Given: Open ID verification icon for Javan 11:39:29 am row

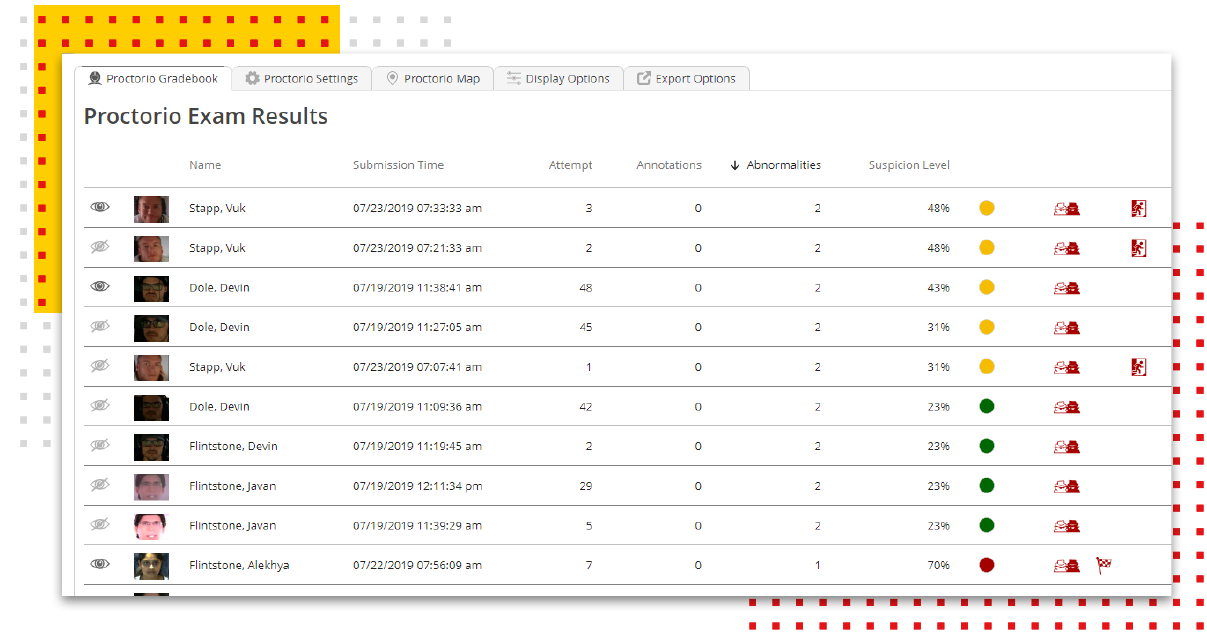Looking at the screenshot, I should click(1066, 526).
